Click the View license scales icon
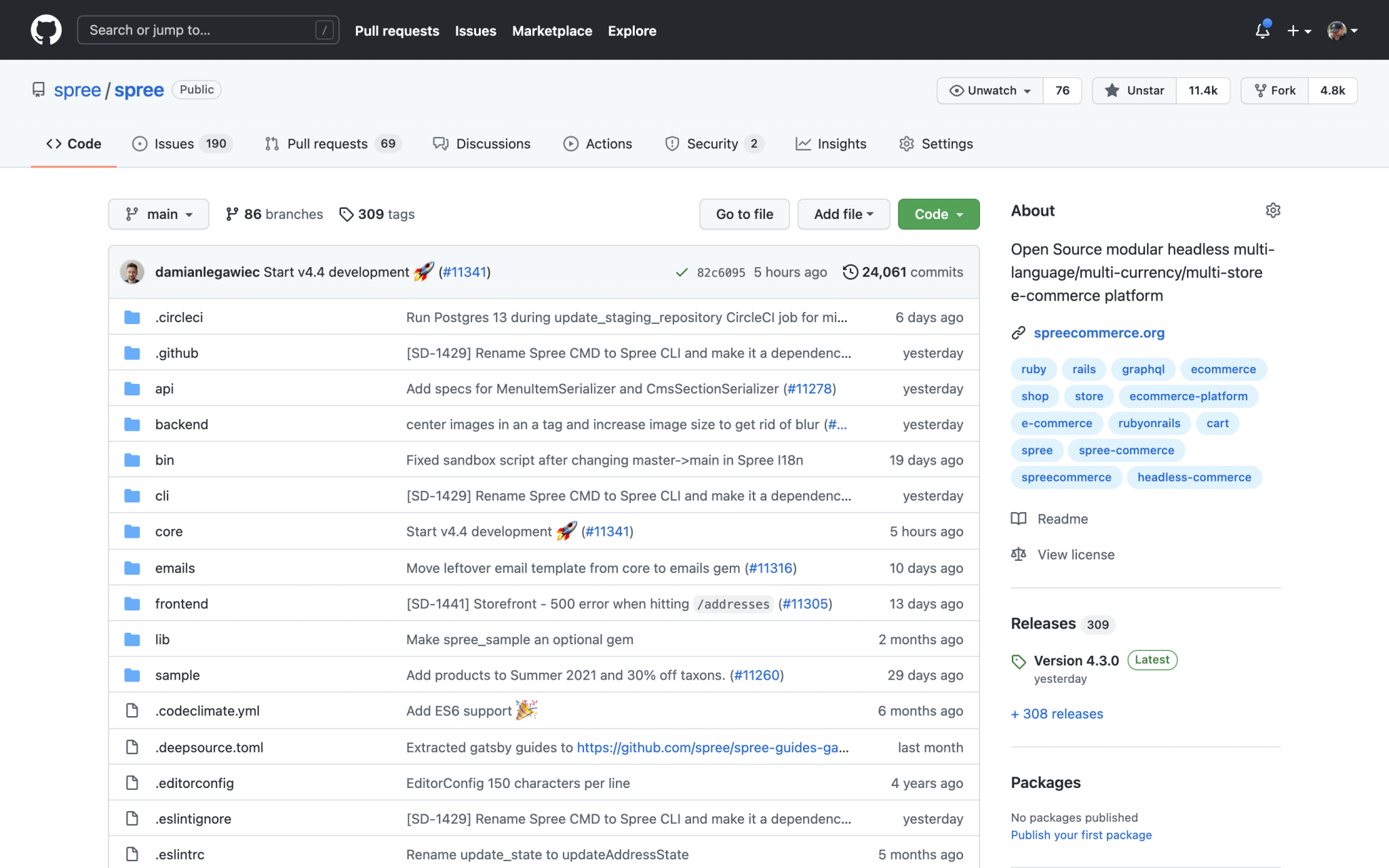Screen dimensions: 1389x868 (1018, 554)
